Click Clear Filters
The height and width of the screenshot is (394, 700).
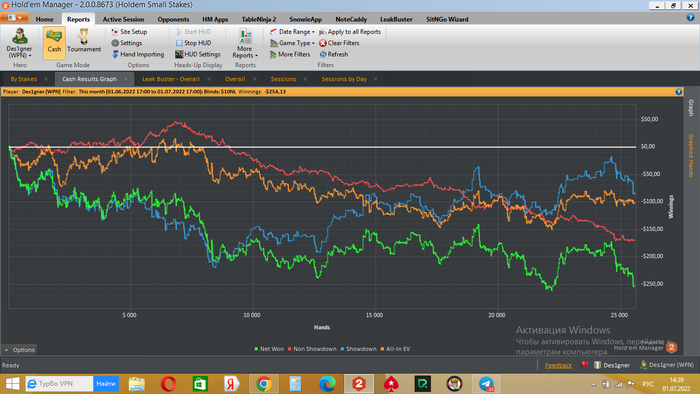[339, 43]
